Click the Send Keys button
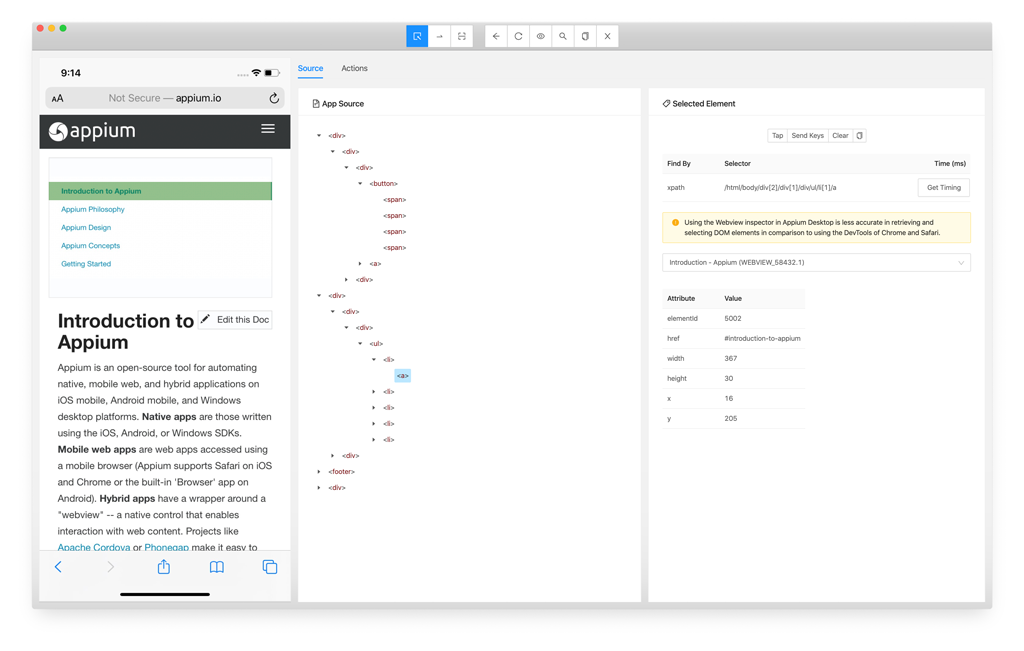 click(x=808, y=136)
